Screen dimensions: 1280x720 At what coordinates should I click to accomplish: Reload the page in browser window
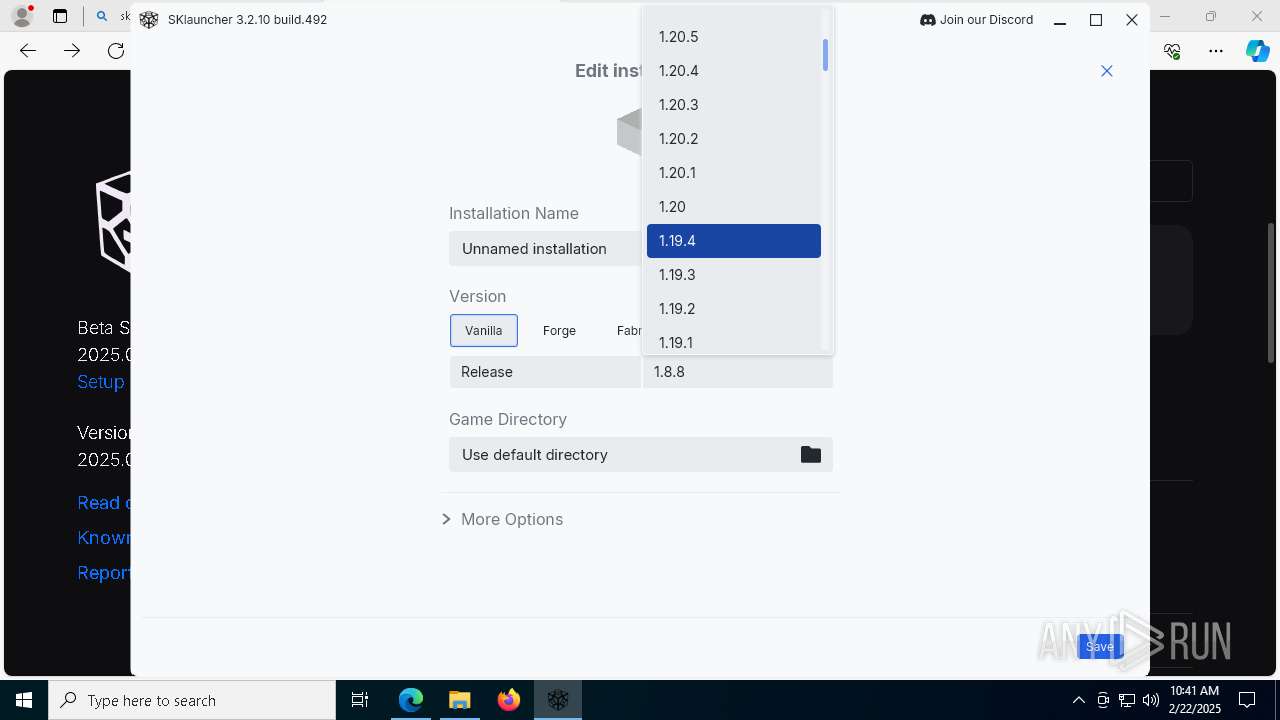coord(116,51)
